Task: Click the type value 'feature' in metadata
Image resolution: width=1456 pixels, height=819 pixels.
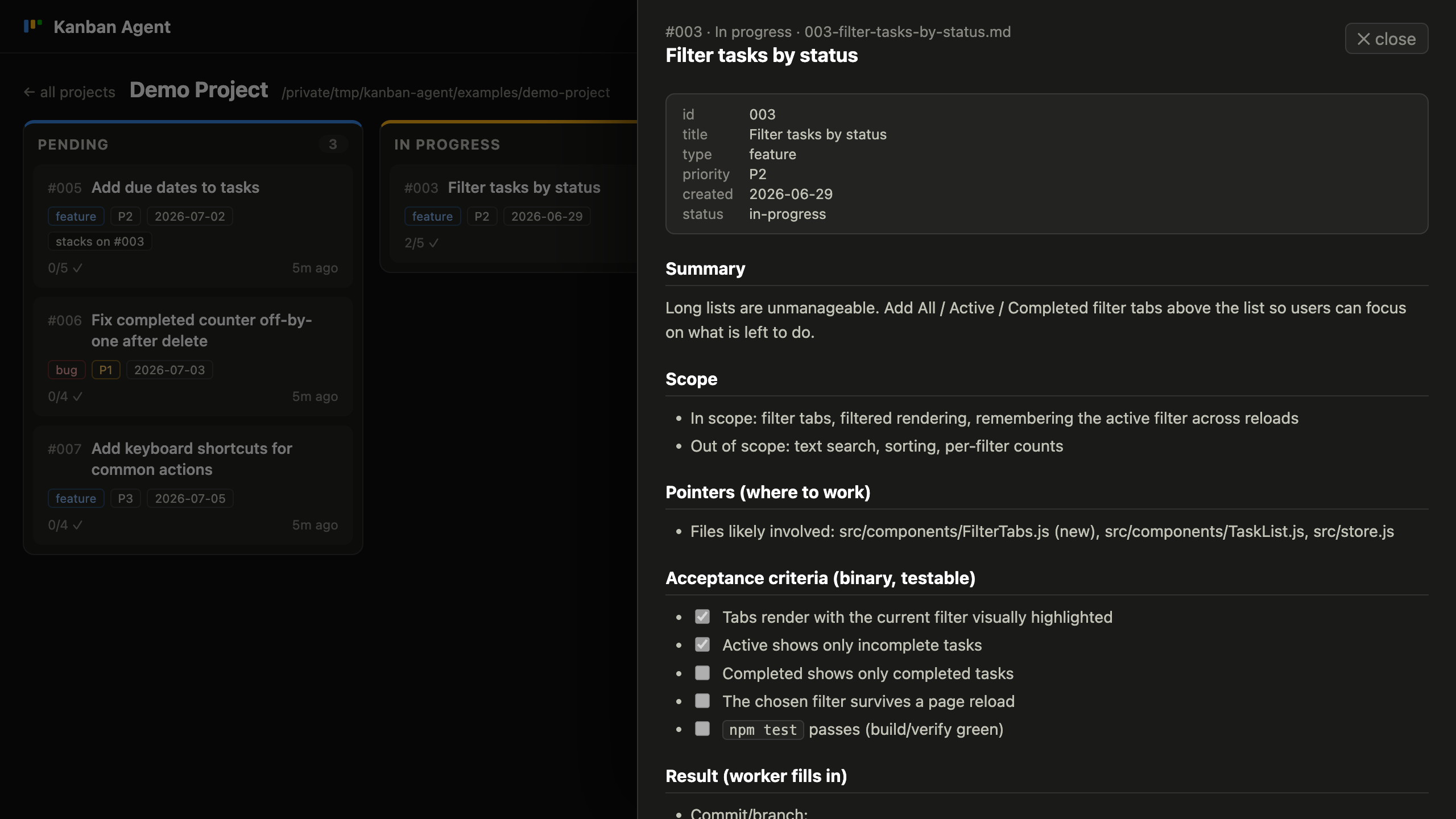Action: point(772,155)
